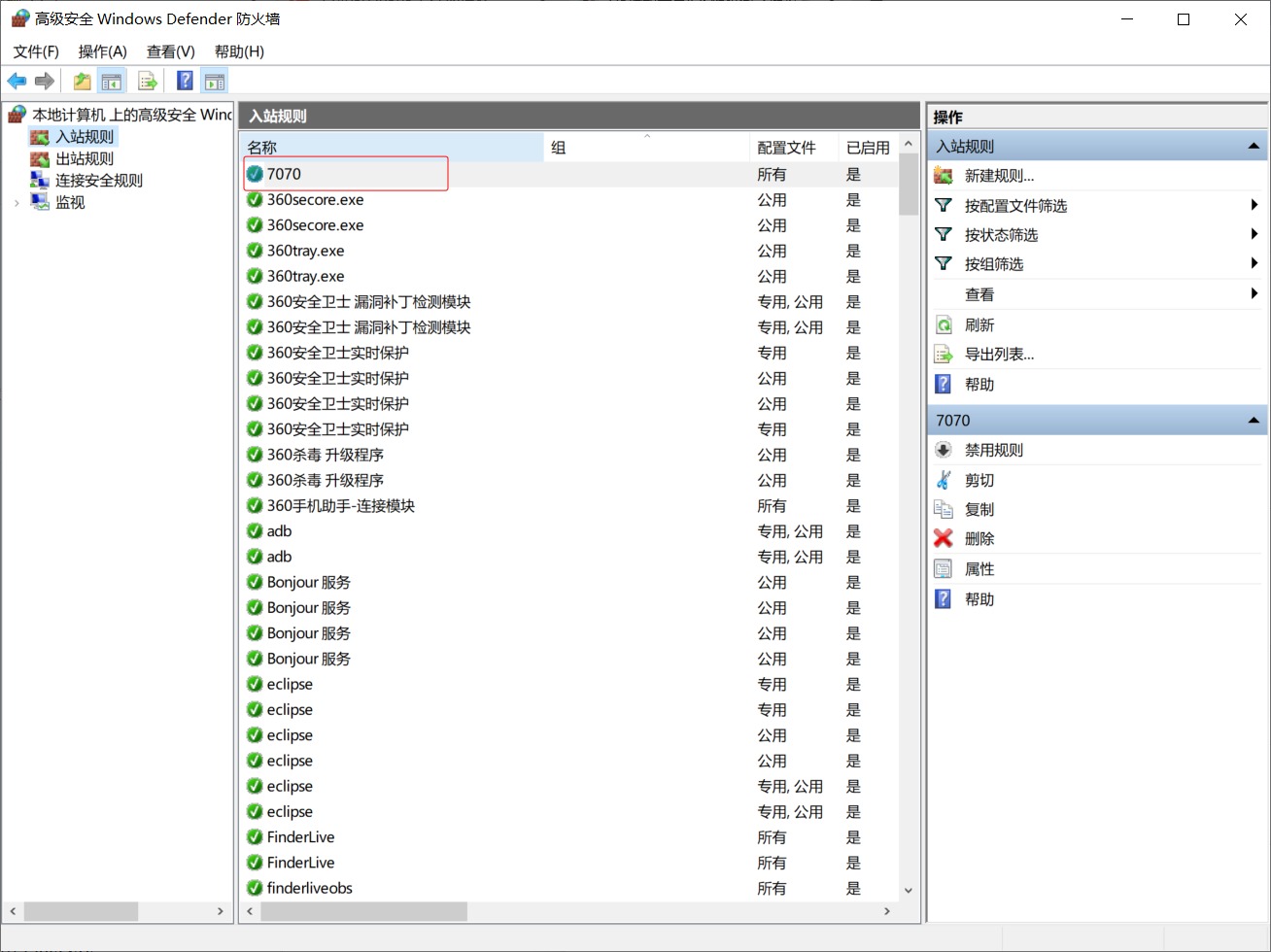Click 帮助 below 导出列表 in the actions pane
1271x952 pixels.
[x=979, y=385]
